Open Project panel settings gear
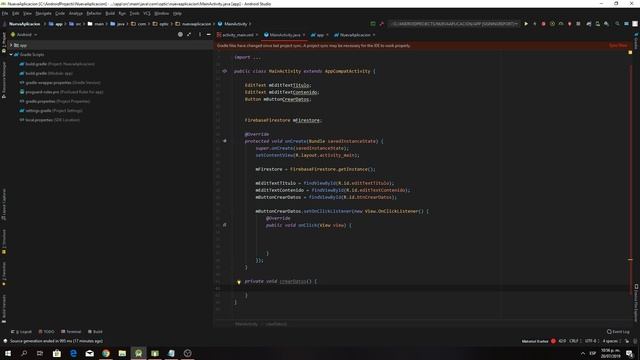Image resolution: width=640 pixels, height=360 pixels. tap(200, 35)
